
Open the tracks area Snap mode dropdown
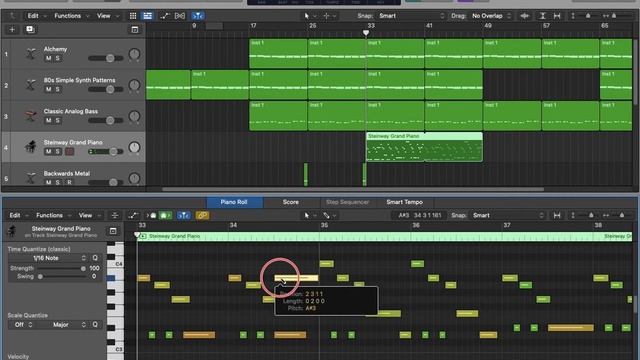point(411,16)
